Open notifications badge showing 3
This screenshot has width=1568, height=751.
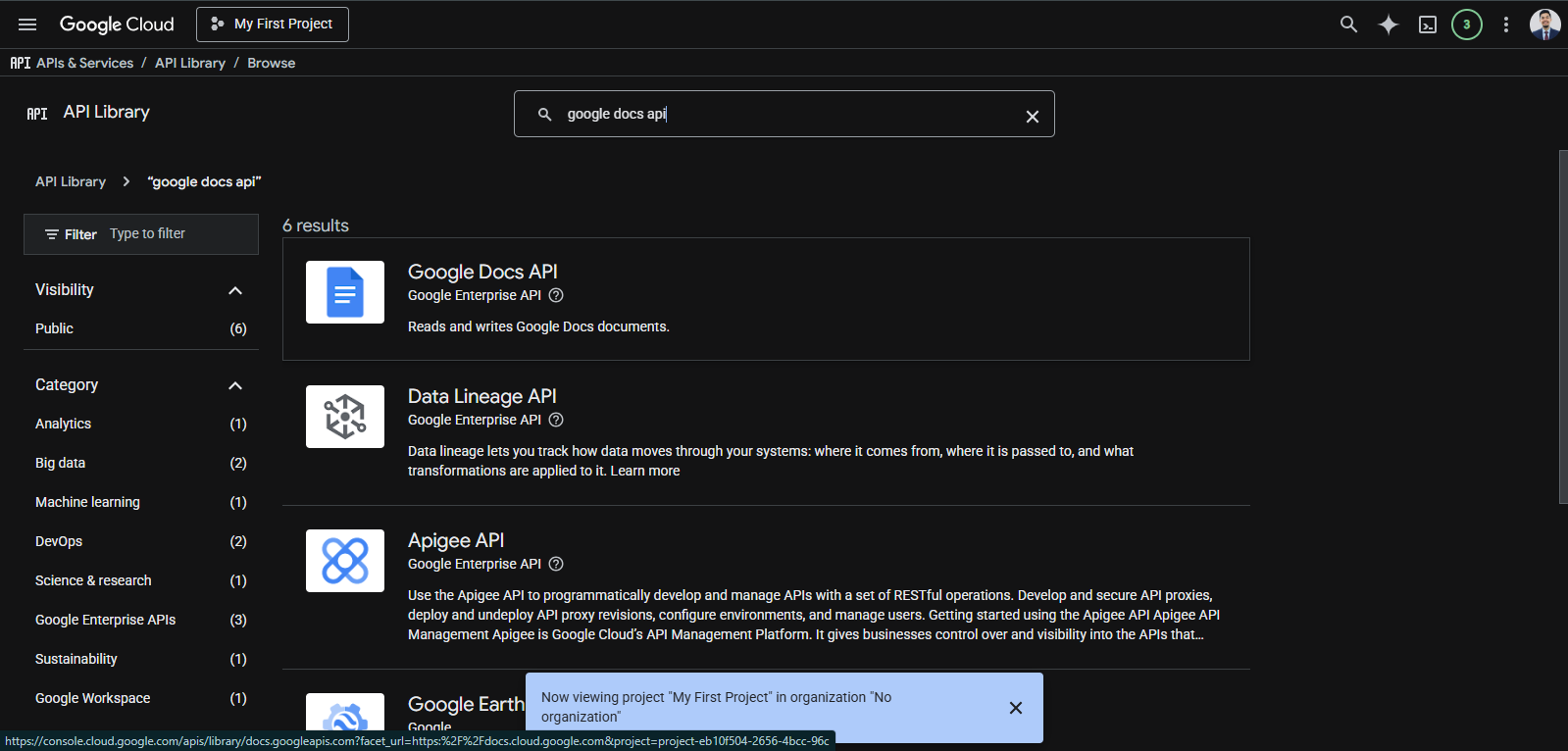1467,25
